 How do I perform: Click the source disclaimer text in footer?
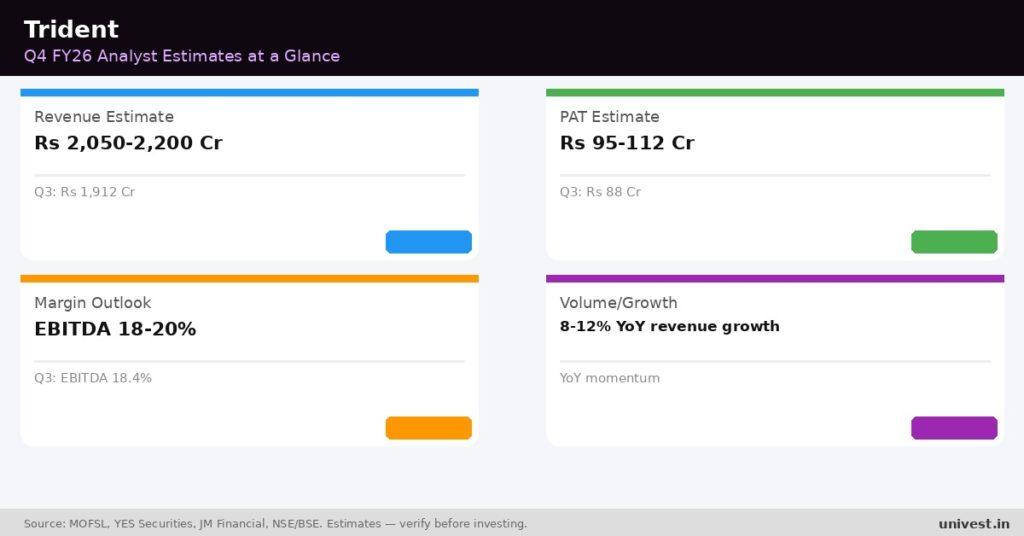(275, 524)
